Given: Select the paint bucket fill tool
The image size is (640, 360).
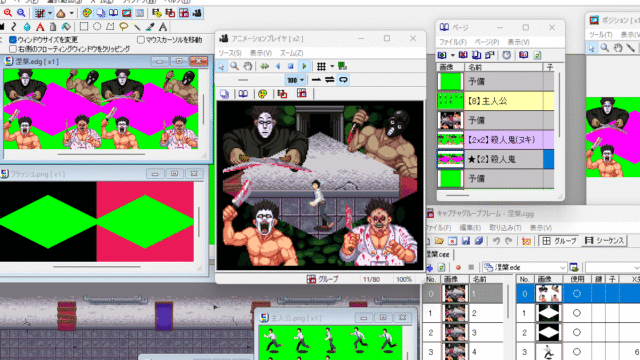Looking at the screenshot, I should point(66,27).
